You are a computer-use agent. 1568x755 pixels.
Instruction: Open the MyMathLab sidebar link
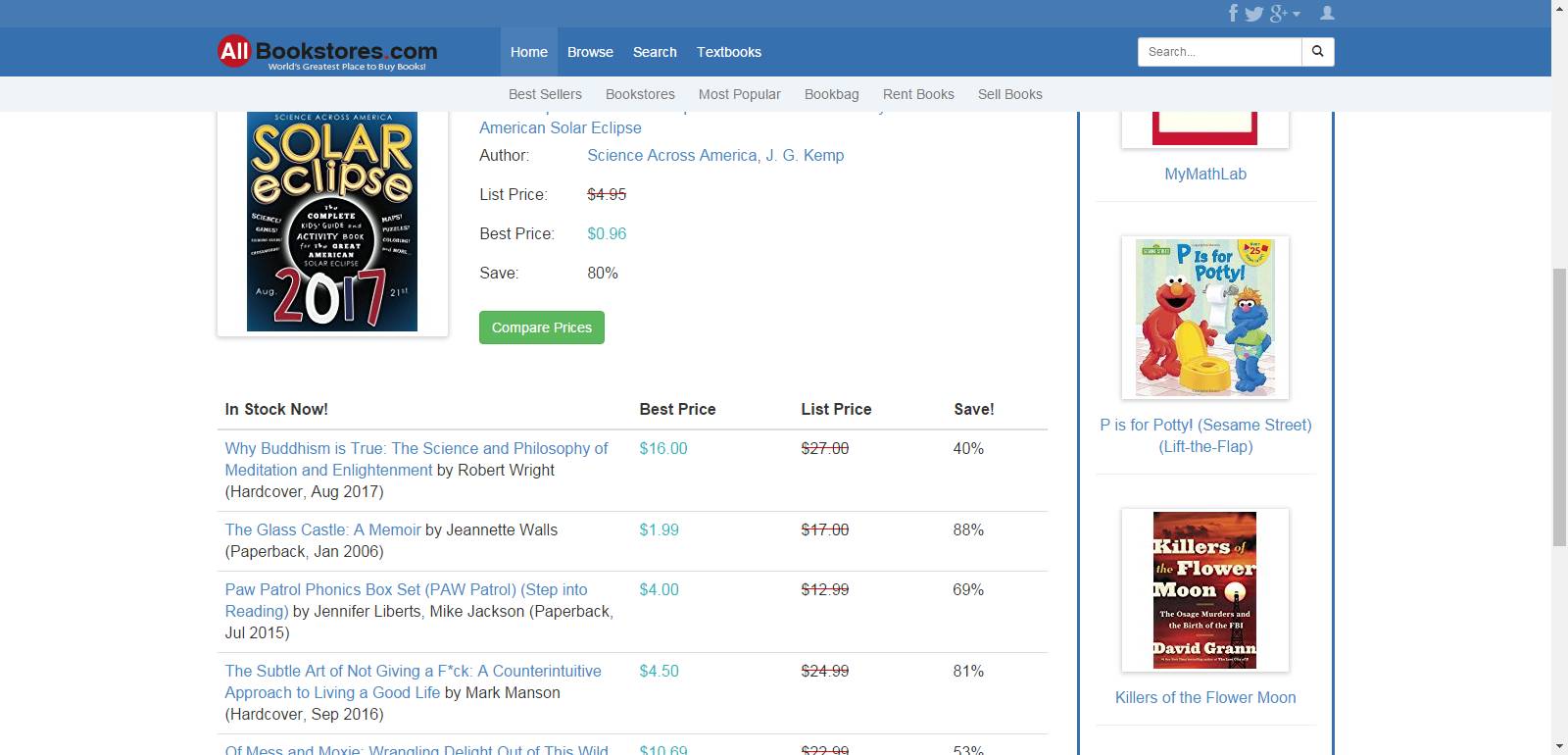click(x=1204, y=174)
